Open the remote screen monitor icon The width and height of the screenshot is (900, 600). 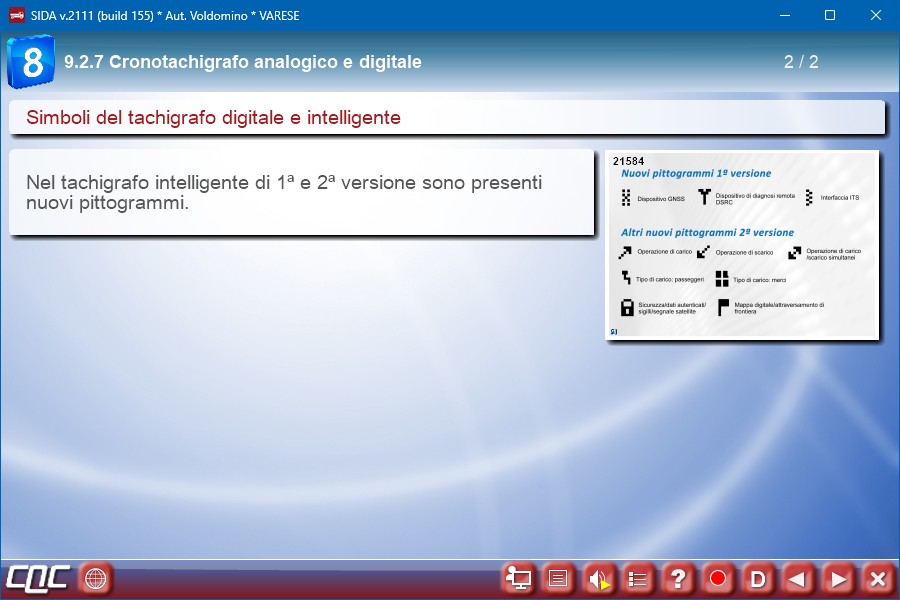[518, 578]
